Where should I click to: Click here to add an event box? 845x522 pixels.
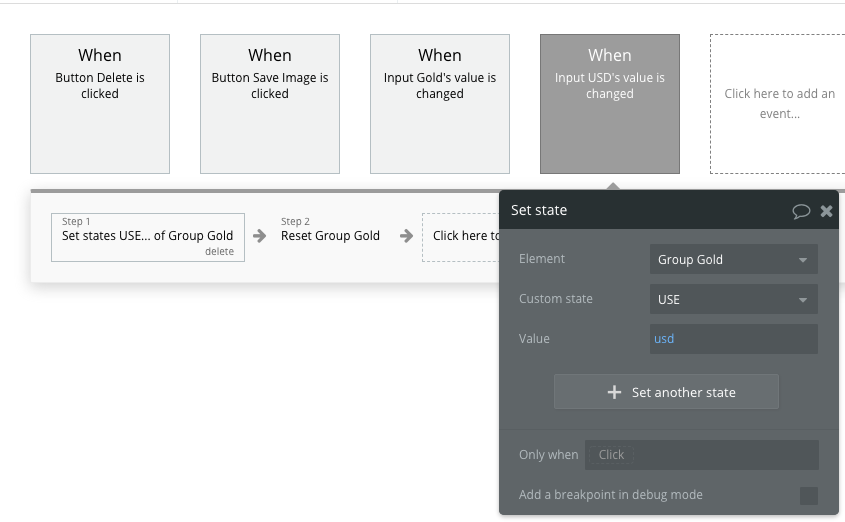[779, 104]
